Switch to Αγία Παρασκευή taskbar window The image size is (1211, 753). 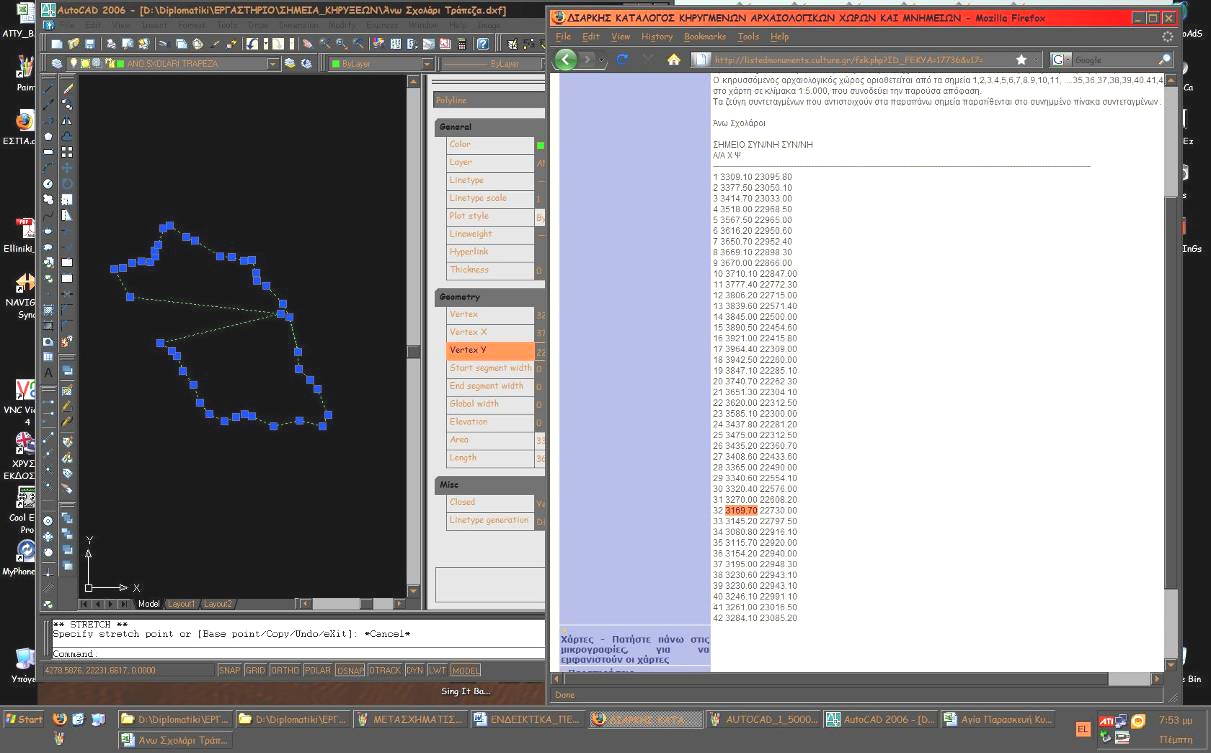[997, 718]
